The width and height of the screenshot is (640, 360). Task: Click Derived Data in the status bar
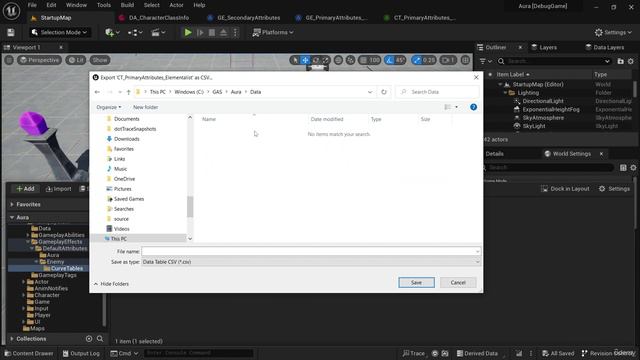tap(477, 353)
